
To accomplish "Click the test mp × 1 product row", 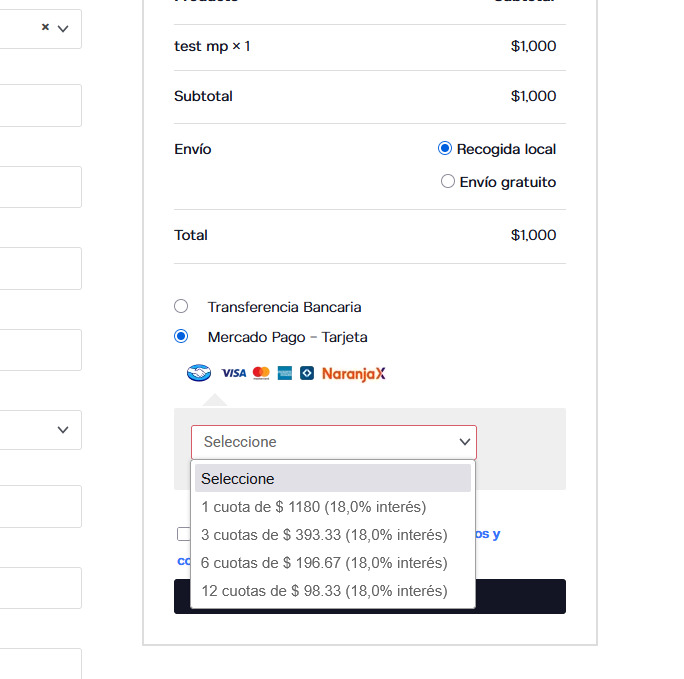I will coord(370,46).
